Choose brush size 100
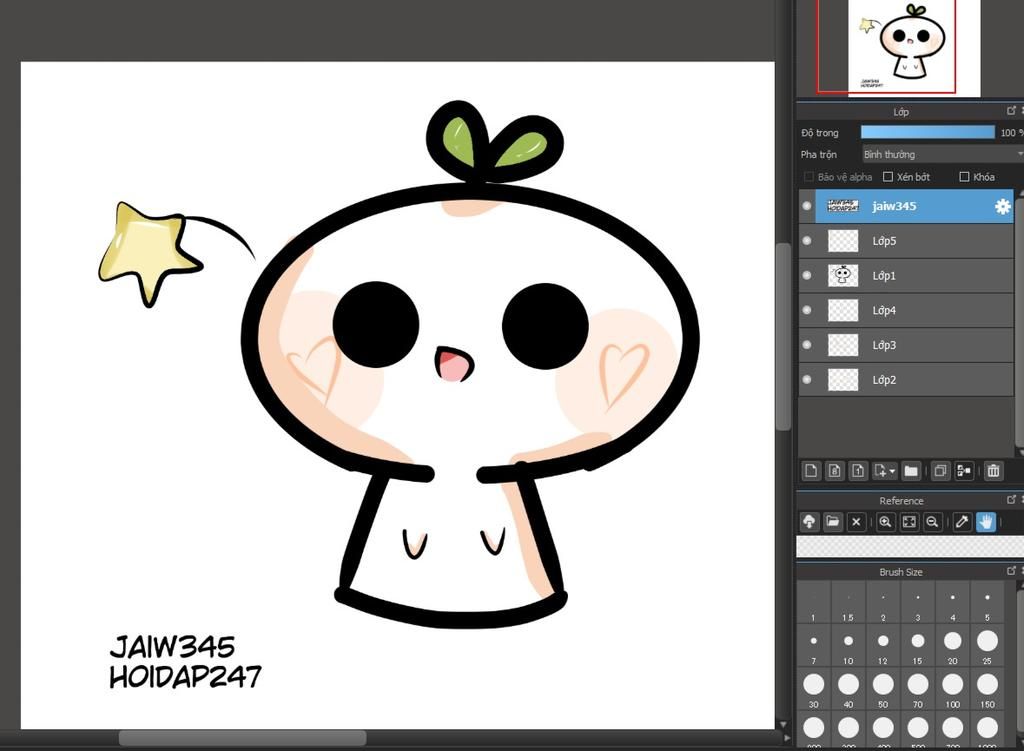Viewport: 1024px width, 751px height. click(952, 690)
